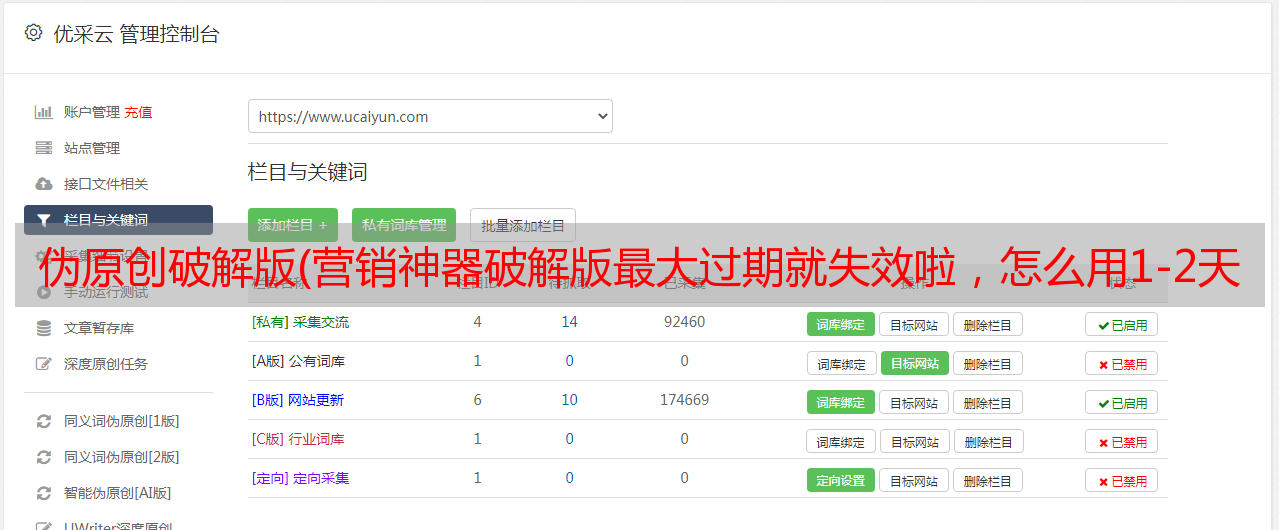Click the database icon for 文章暂存库

coord(43,328)
